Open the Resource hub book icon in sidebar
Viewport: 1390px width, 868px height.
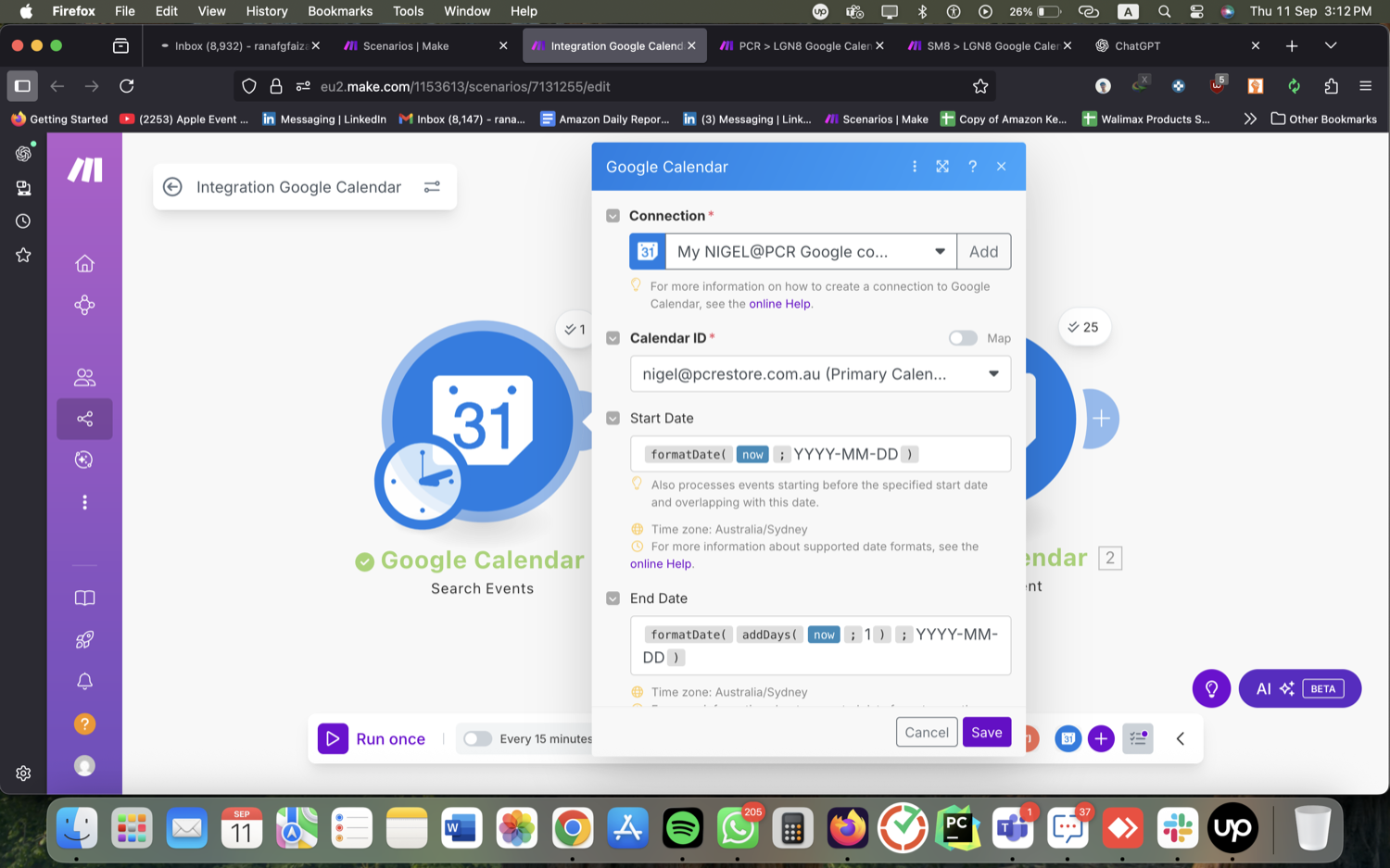[84, 598]
